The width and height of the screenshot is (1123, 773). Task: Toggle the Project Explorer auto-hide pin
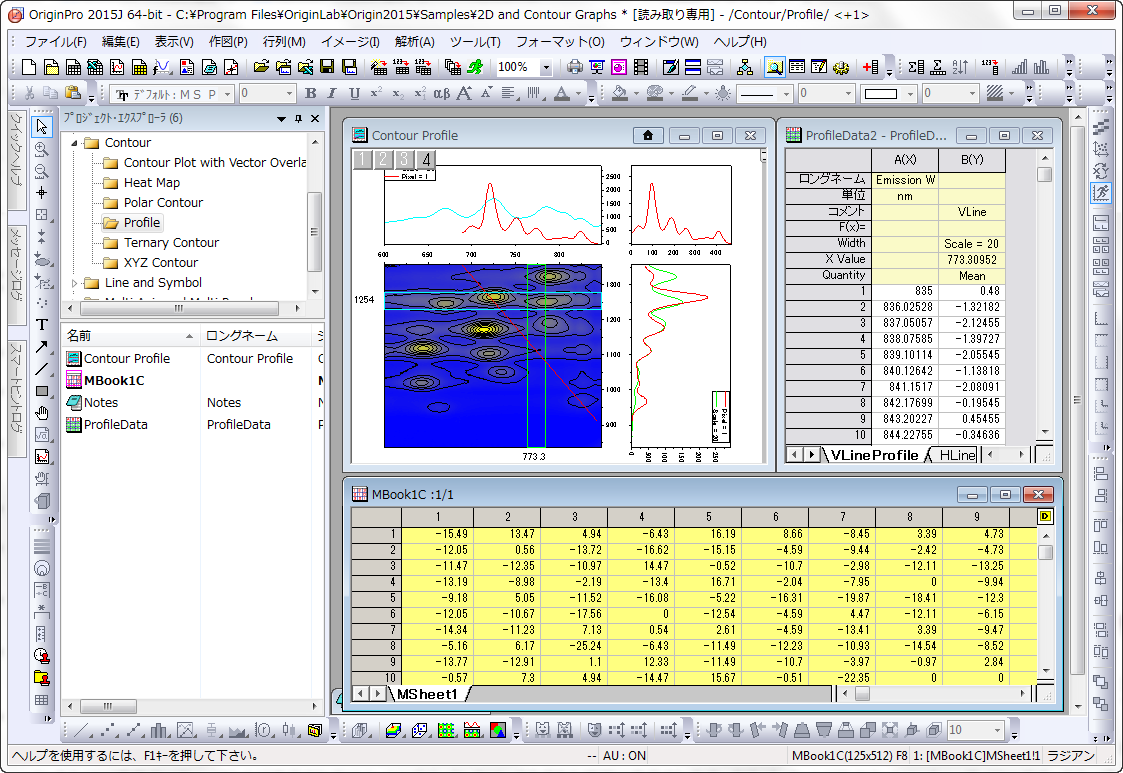pyautogui.click(x=298, y=119)
